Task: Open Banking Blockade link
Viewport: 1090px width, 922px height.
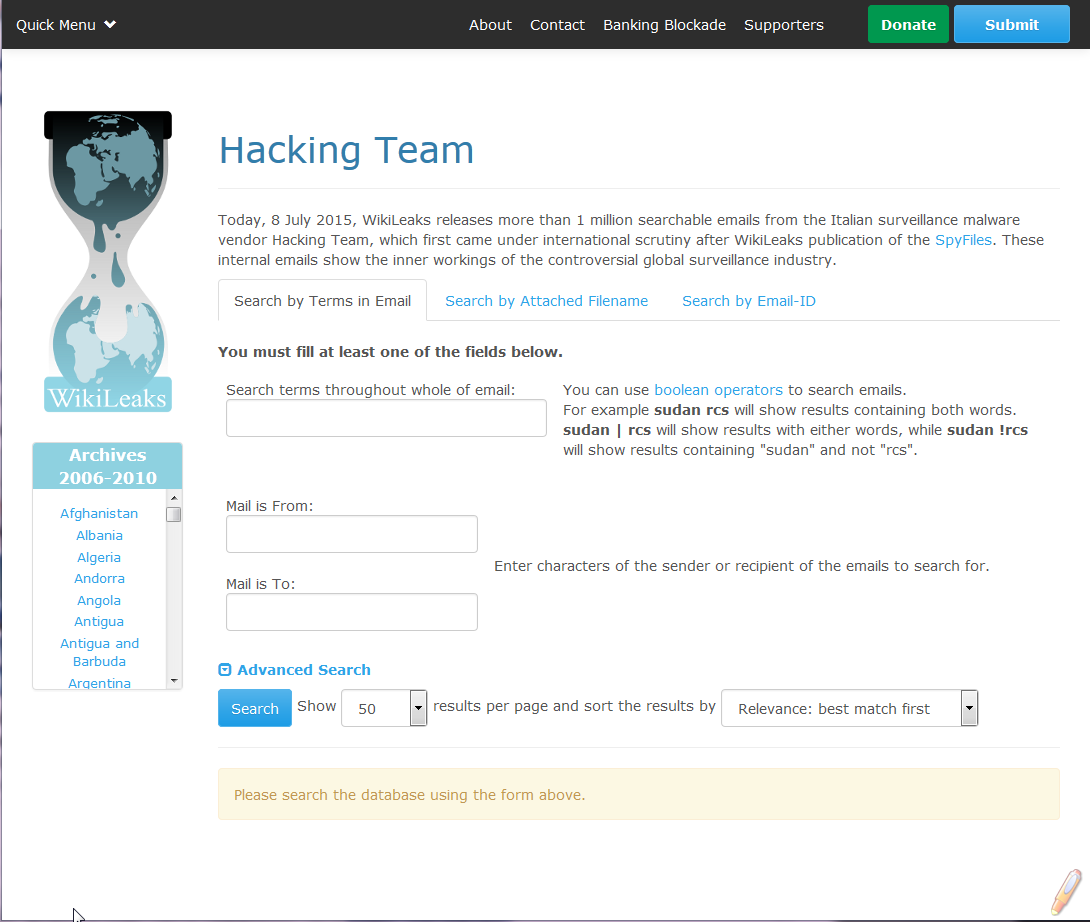Action: tap(664, 25)
